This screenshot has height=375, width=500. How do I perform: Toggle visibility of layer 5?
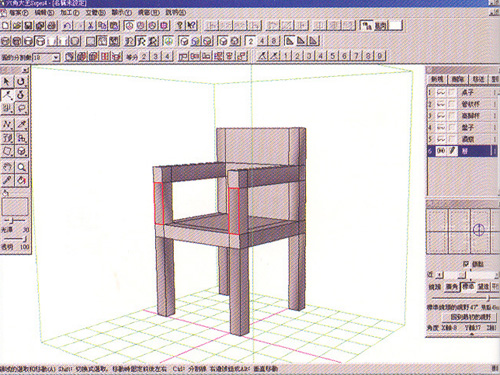coord(441,139)
